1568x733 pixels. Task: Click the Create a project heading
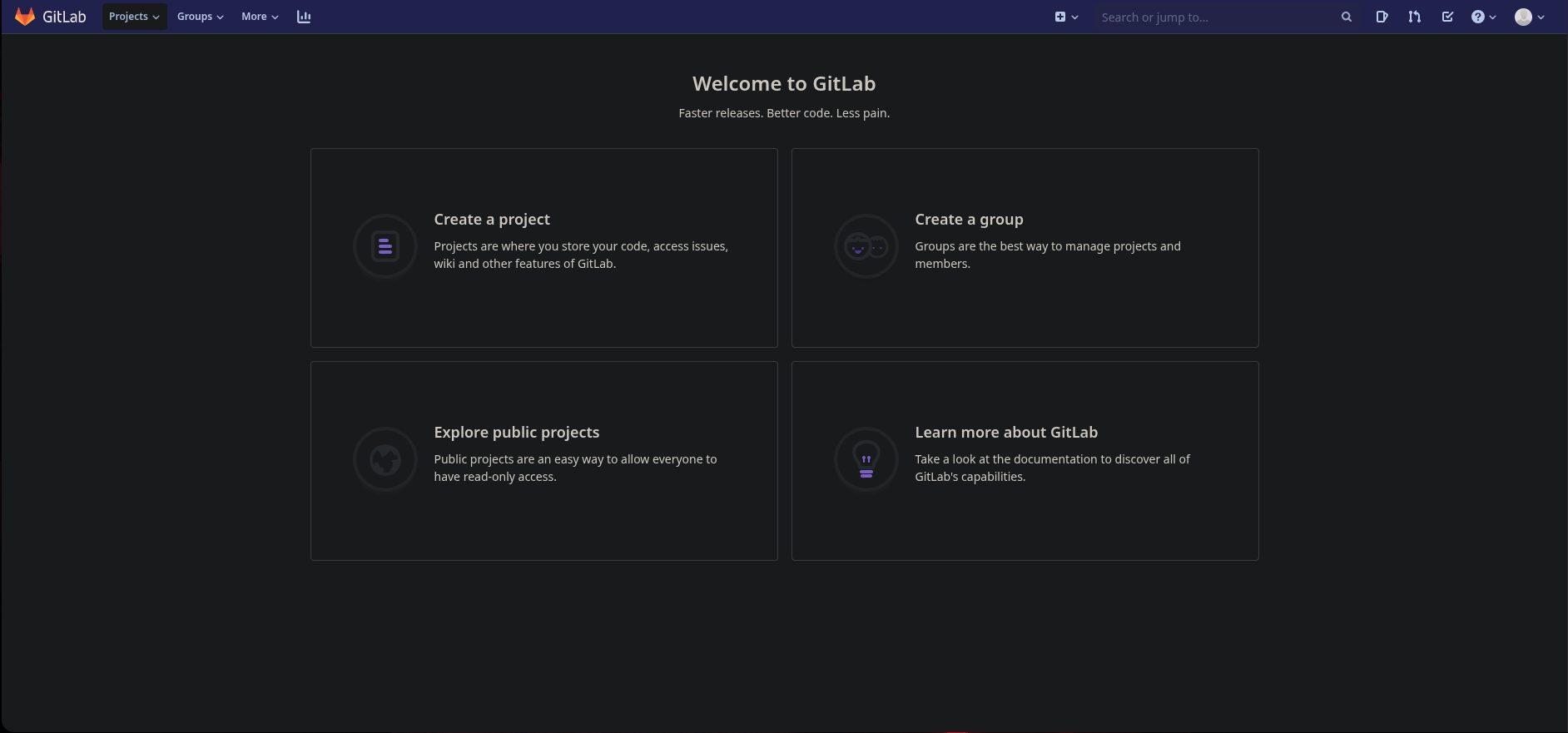click(492, 220)
